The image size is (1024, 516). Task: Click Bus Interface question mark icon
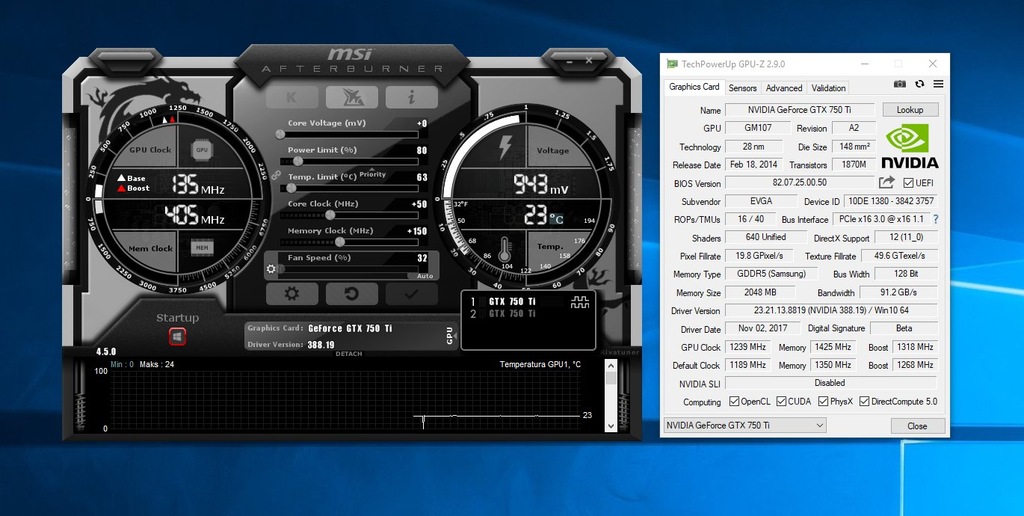pyautogui.click(x=935, y=219)
